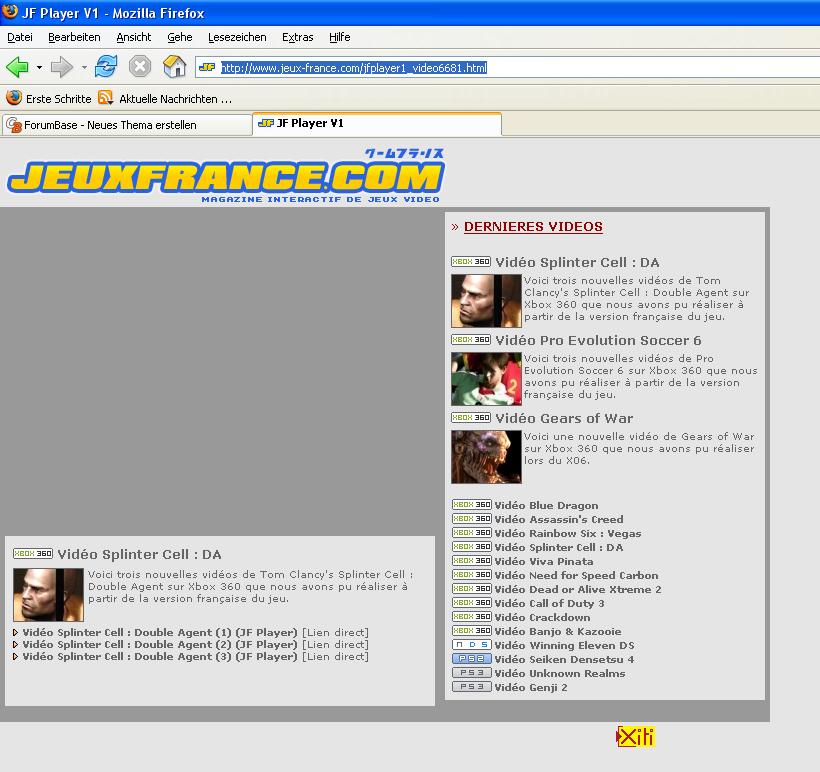Open the DERNIERES VIDEOS heading link
Viewport: 820px width, 772px height.
point(533,226)
